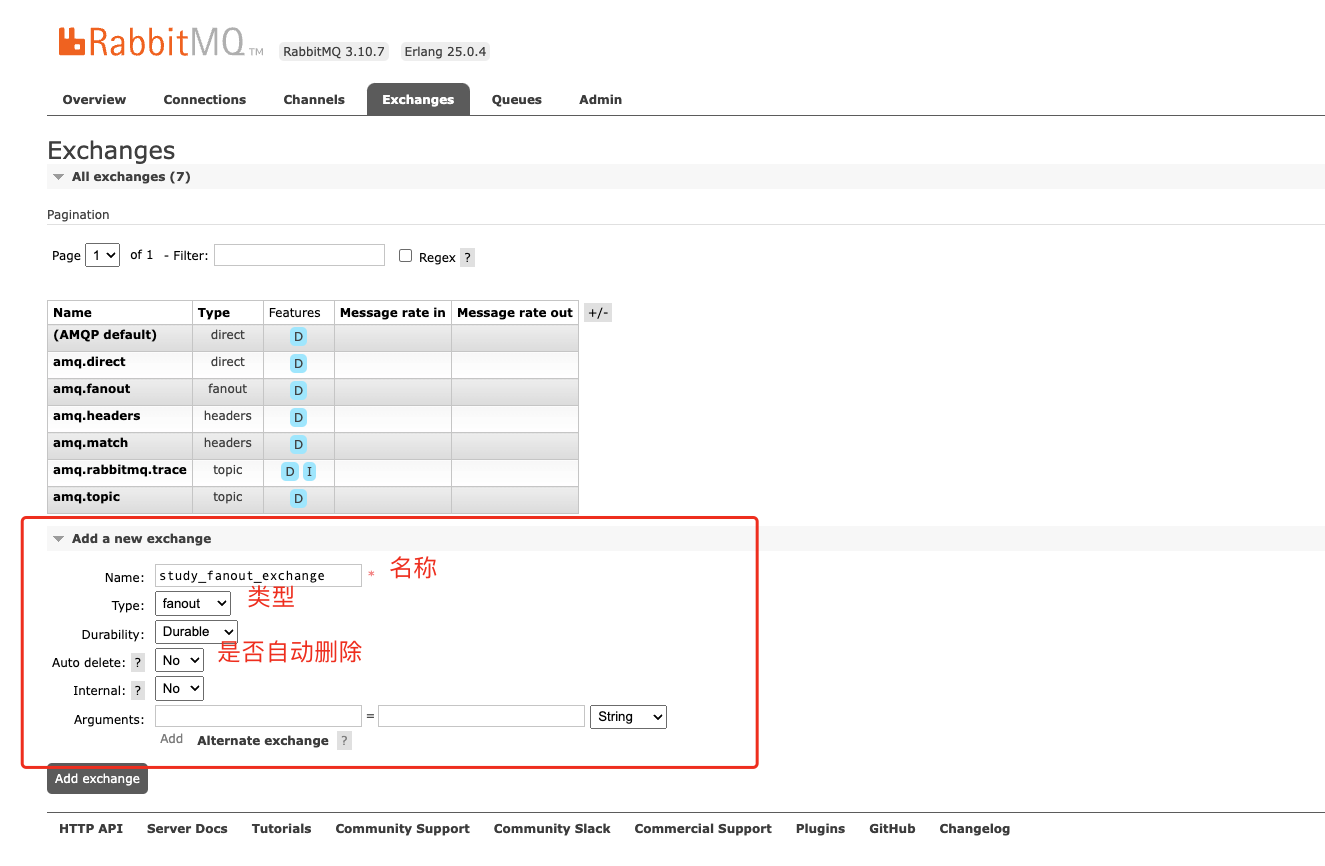1325x866 pixels.
Task: Open the Page number dropdown
Action: coord(103,255)
